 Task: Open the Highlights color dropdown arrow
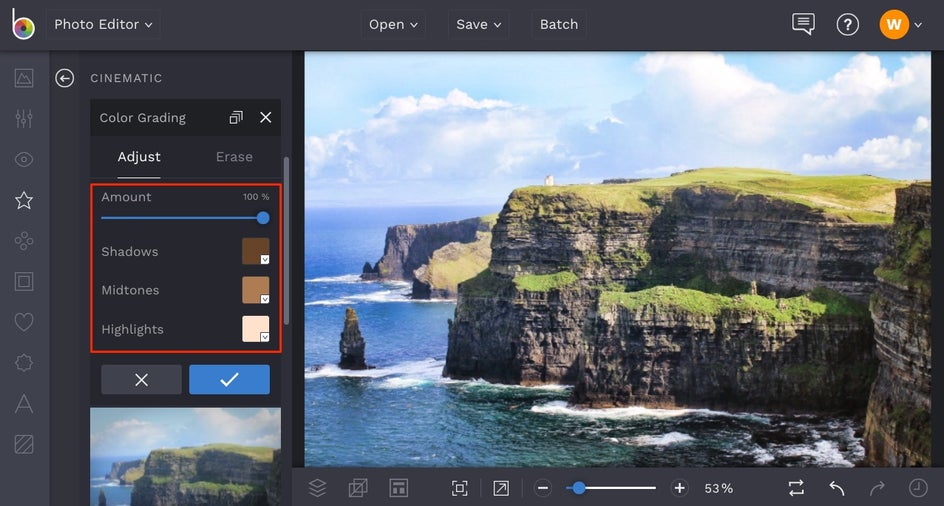tap(264, 337)
